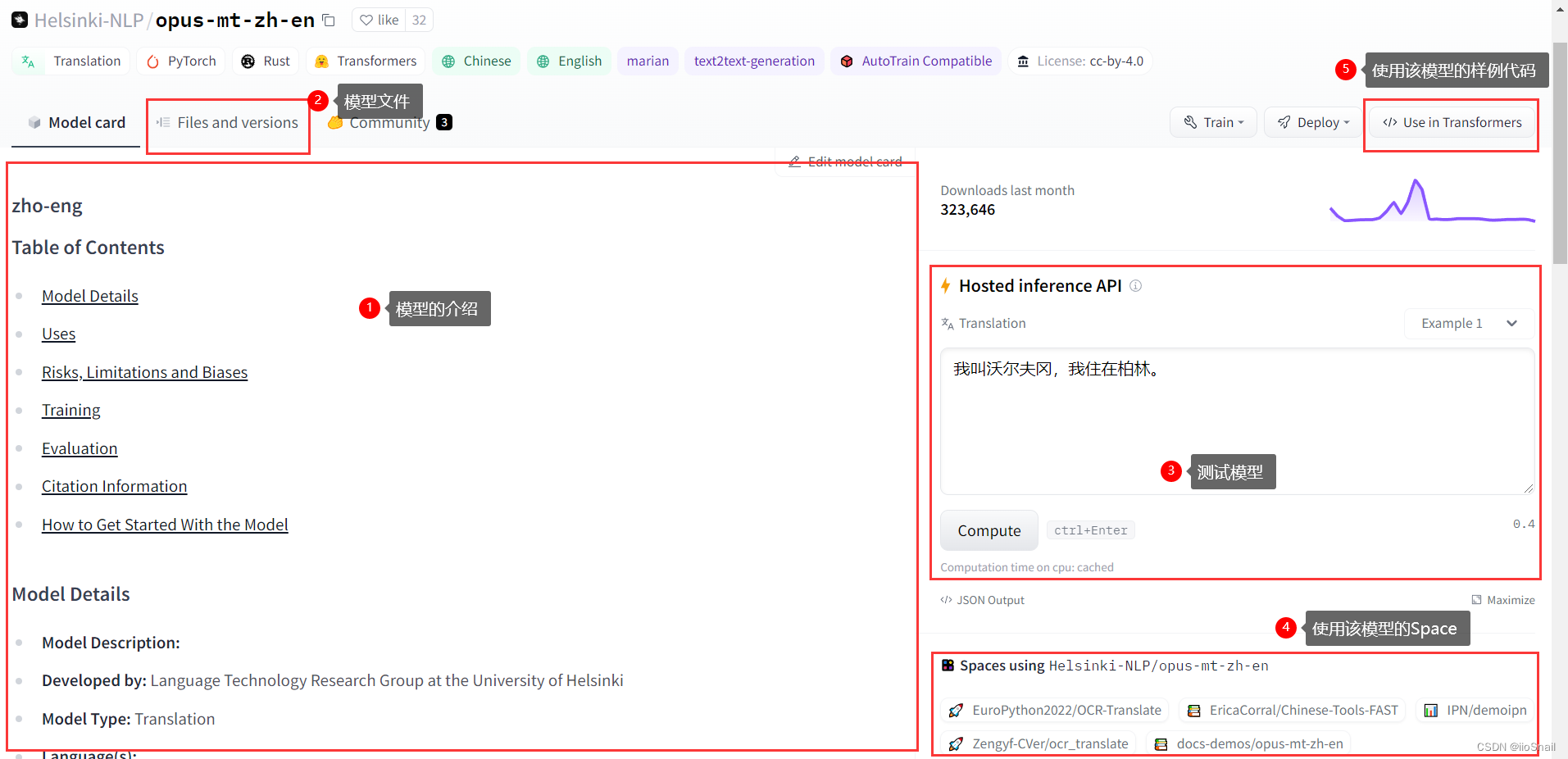Click the JSON Output code icon

(946, 600)
